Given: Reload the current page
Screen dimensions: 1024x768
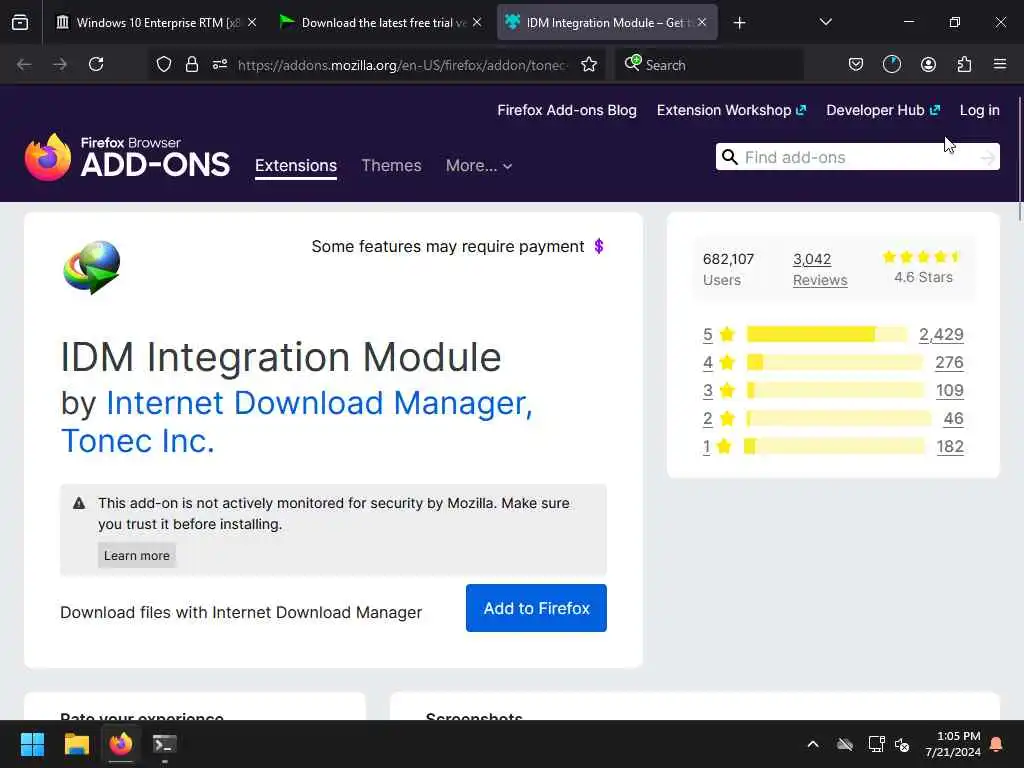Looking at the screenshot, I should click(96, 64).
